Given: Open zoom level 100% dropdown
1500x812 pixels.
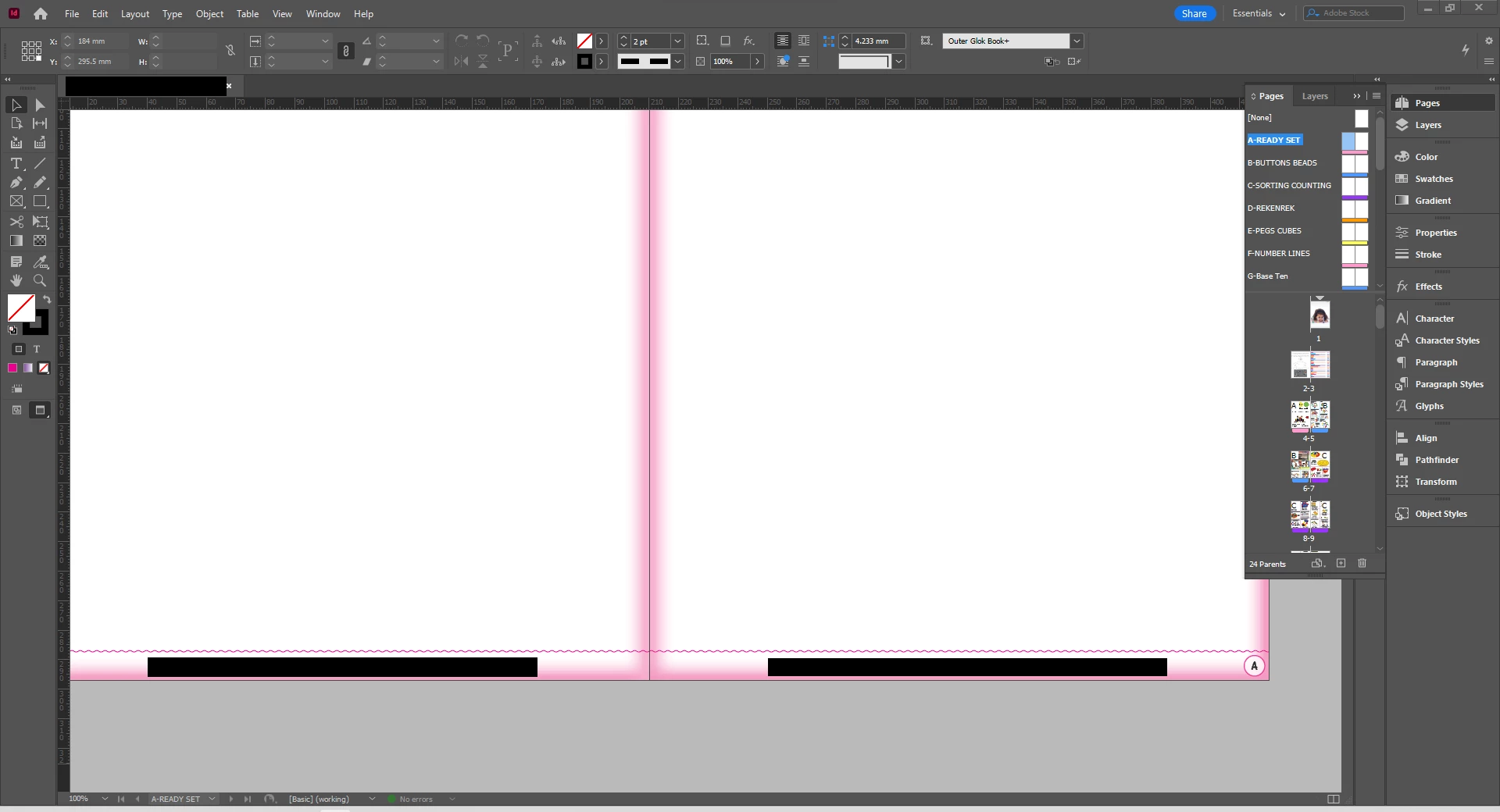Looking at the screenshot, I should pos(105,799).
